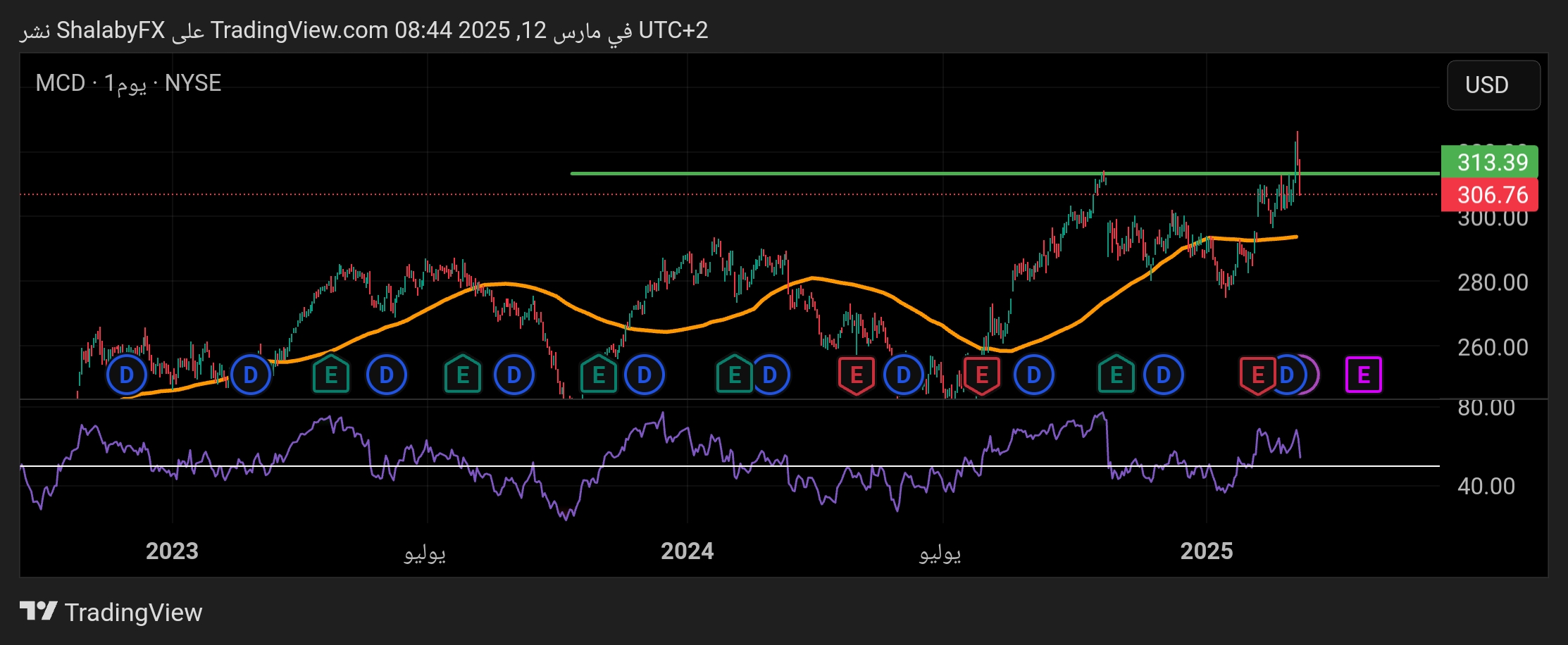Click the 280.00 price axis label
The height and width of the screenshot is (645, 1568).
coord(1493,282)
